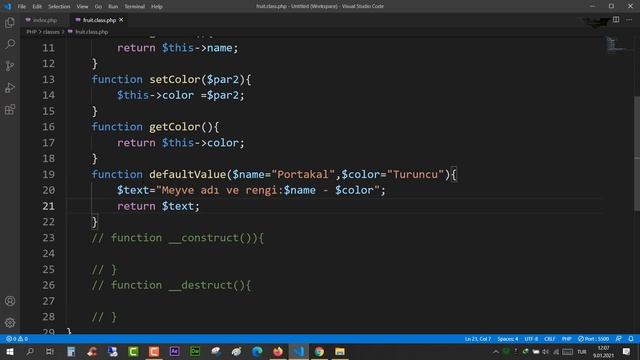Open the Manage gear icon
This screenshot has height=360, width=640.
[x=10, y=322]
